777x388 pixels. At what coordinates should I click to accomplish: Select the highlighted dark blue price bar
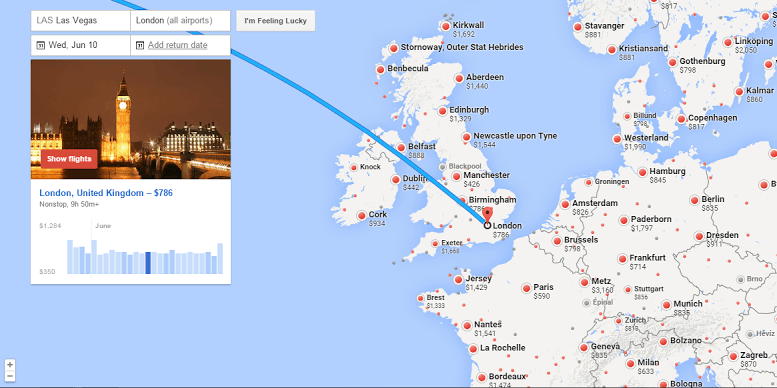(x=148, y=263)
